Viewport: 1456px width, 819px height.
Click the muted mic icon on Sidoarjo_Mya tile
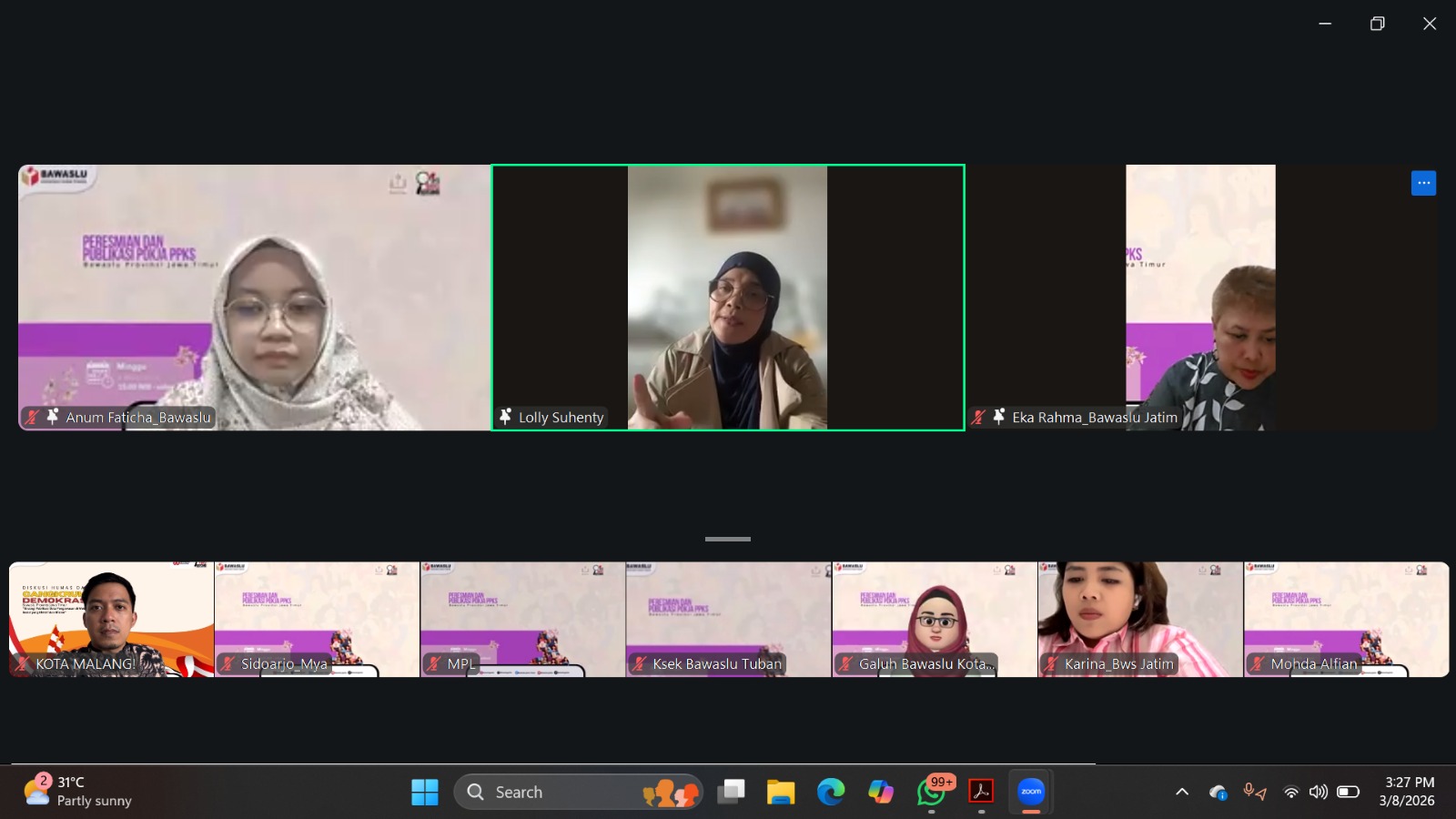227,663
